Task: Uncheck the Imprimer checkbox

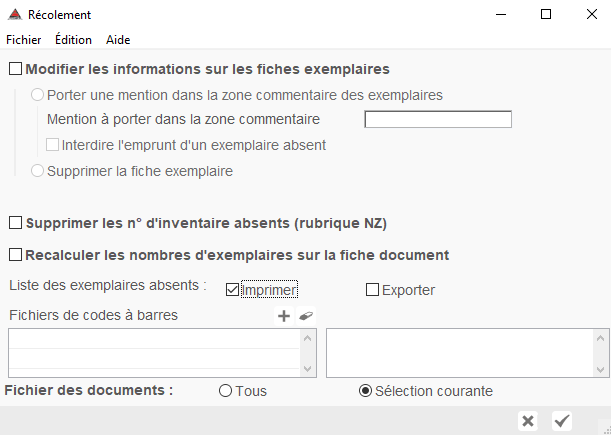Action: pyautogui.click(x=232, y=290)
